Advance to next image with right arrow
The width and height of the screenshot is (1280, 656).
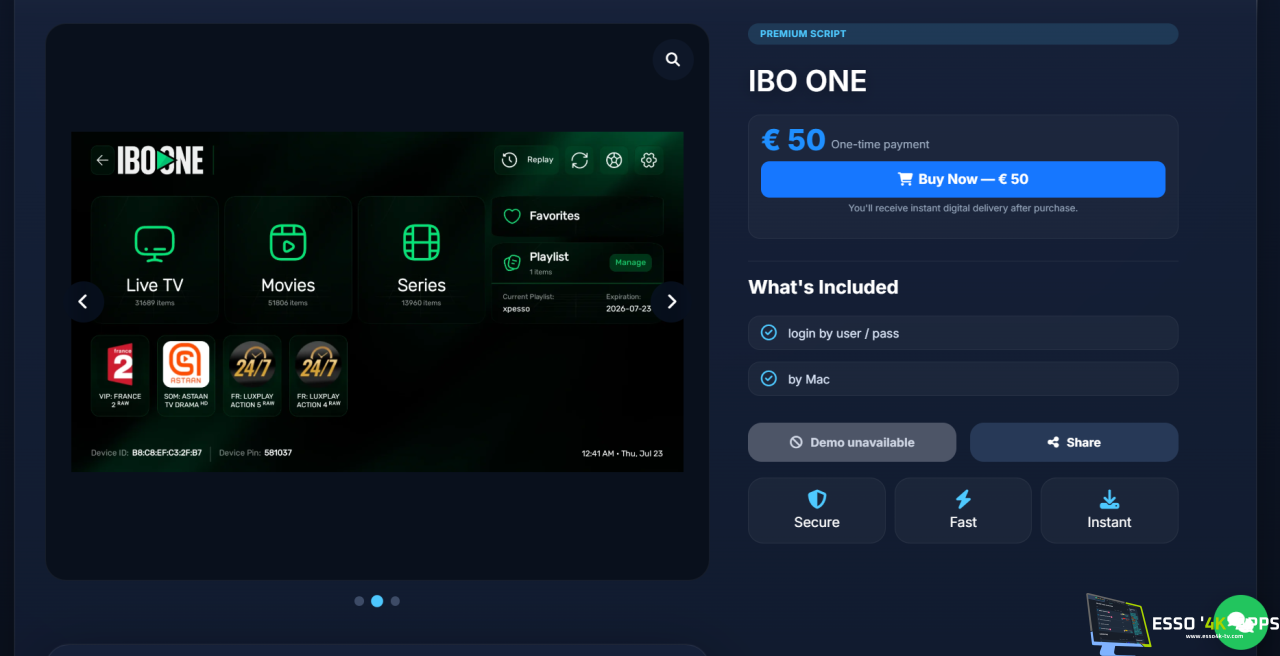(x=671, y=301)
